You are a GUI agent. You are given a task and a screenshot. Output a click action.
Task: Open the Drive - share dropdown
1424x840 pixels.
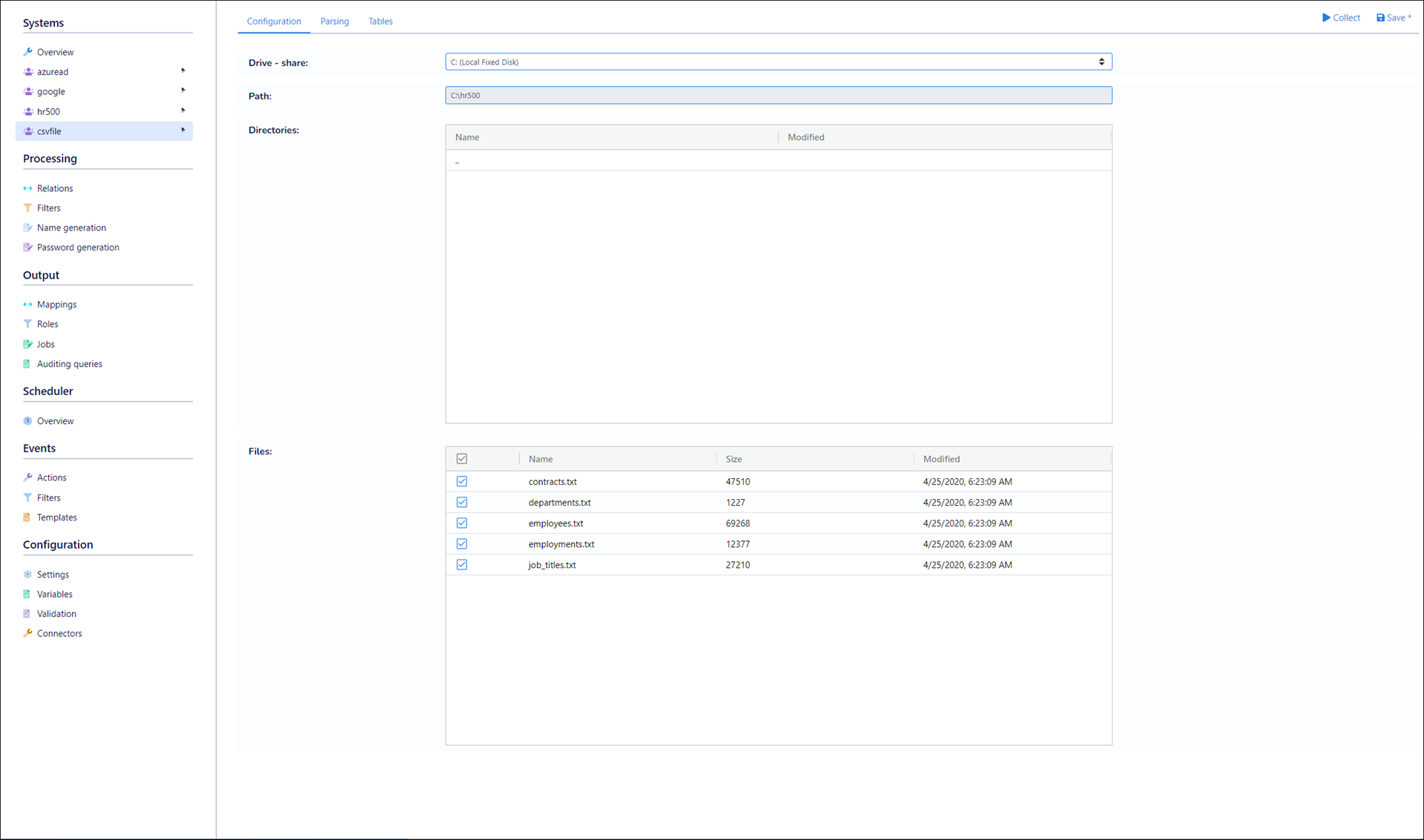pyautogui.click(x=778, y=62)
